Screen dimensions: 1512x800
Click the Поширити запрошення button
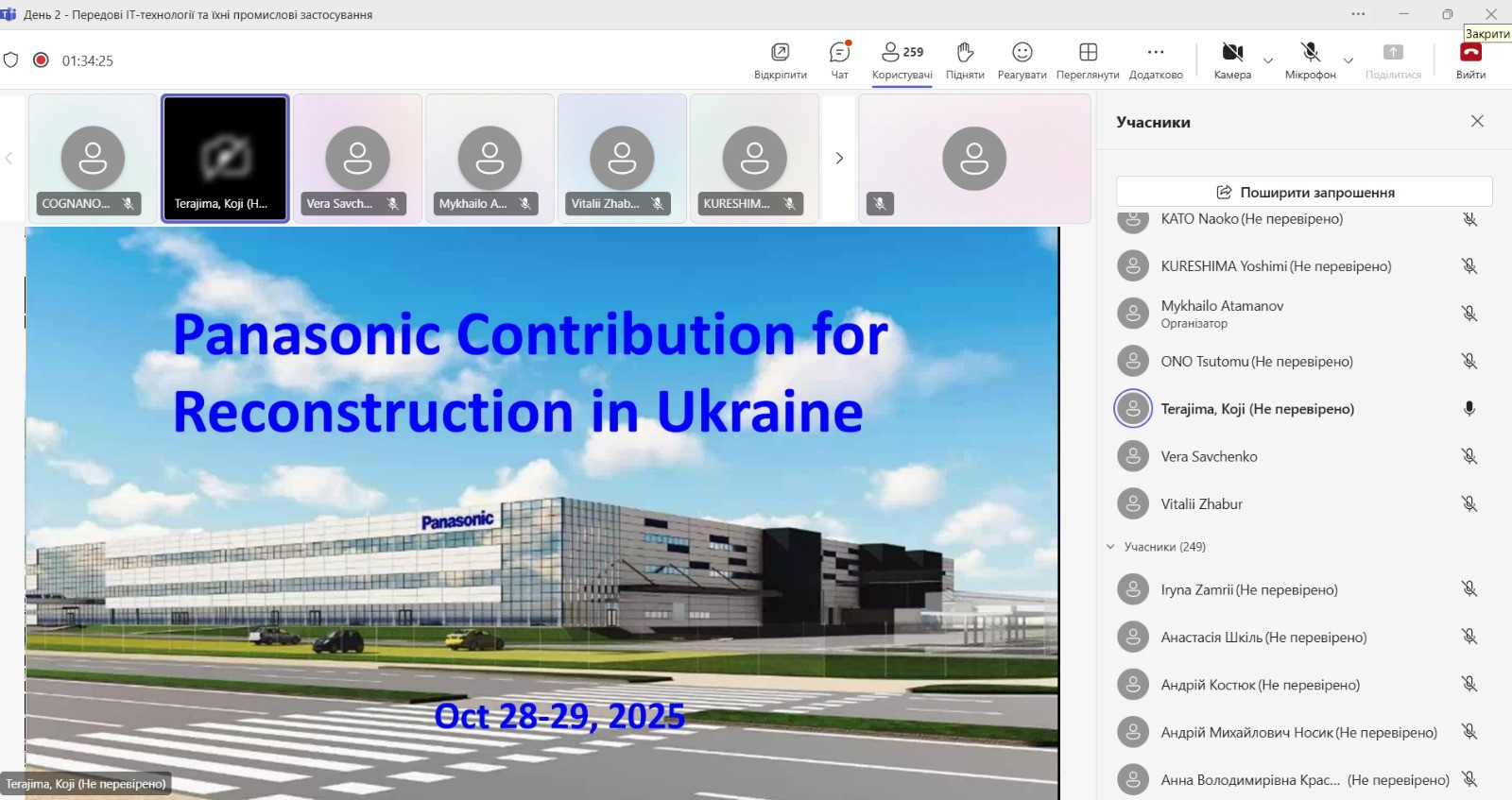pyautogui.click(x=1304, y=192)
